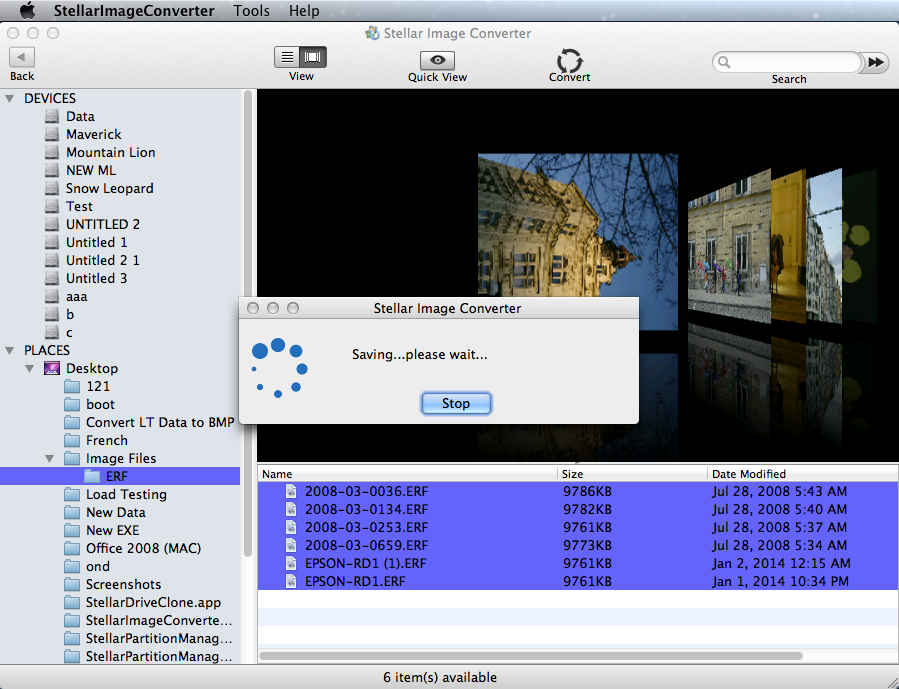
Task: Select the Data drive icon
Action: click(52, 116)
